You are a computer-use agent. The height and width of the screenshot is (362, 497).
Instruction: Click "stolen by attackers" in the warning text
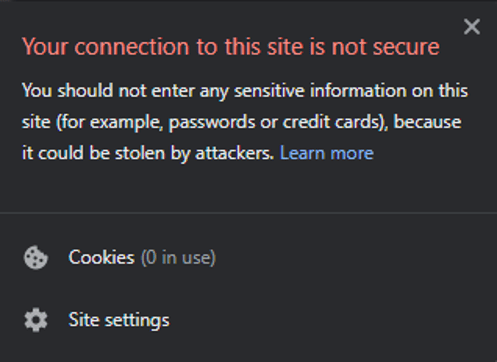[x=193, y=153]
